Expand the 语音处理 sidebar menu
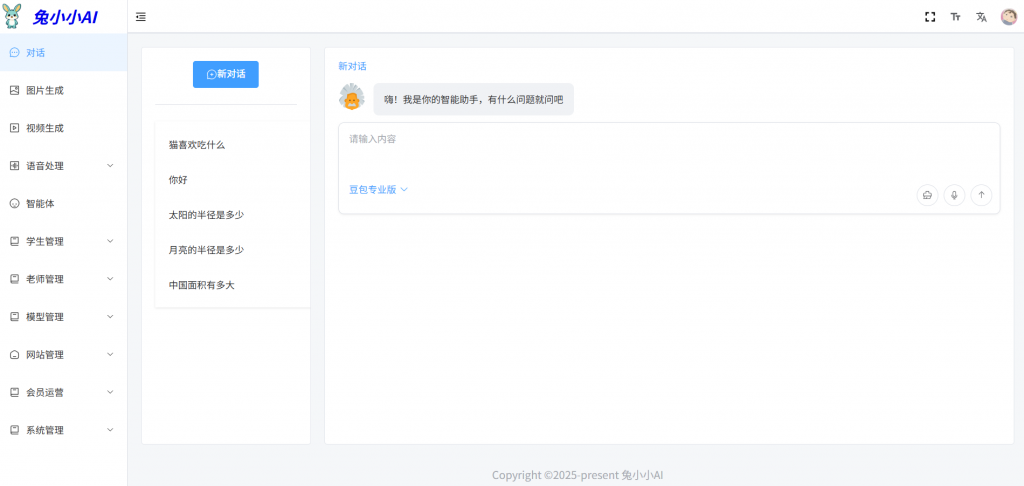Viewport: 1024px width, 486px height. click(63, 166)
